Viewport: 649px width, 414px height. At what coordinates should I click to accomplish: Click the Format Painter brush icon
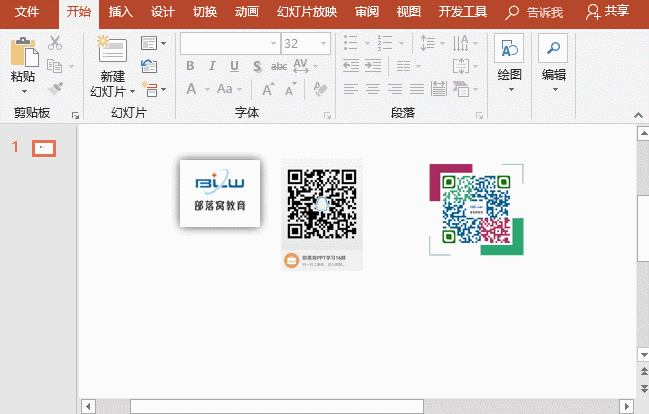click(54, 88)
